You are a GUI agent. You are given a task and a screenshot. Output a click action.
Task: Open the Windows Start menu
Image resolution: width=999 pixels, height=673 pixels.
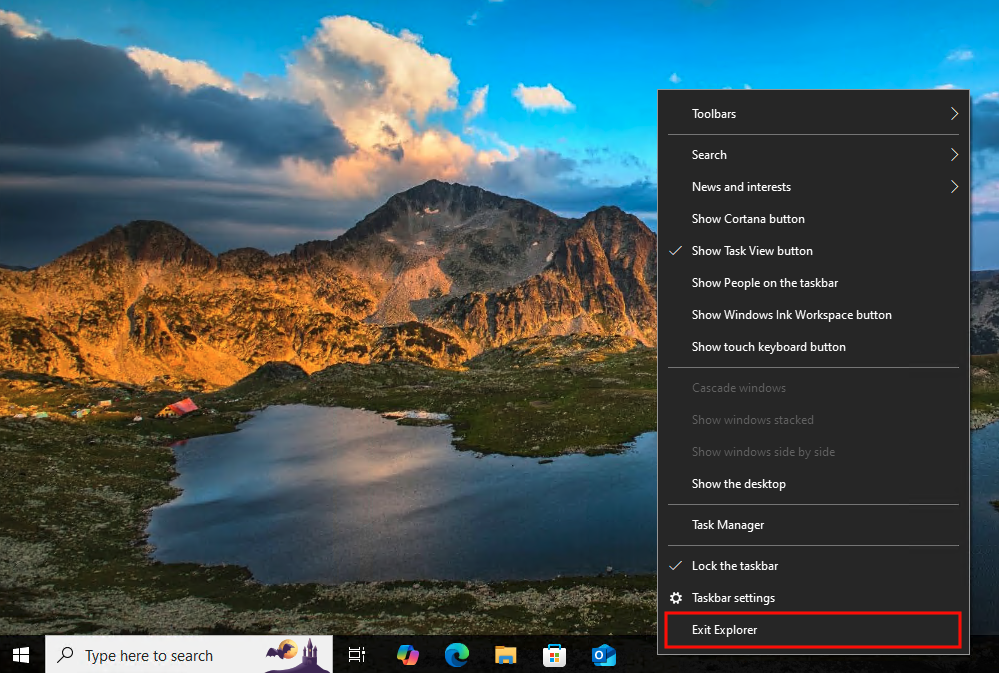click(20, 655)
